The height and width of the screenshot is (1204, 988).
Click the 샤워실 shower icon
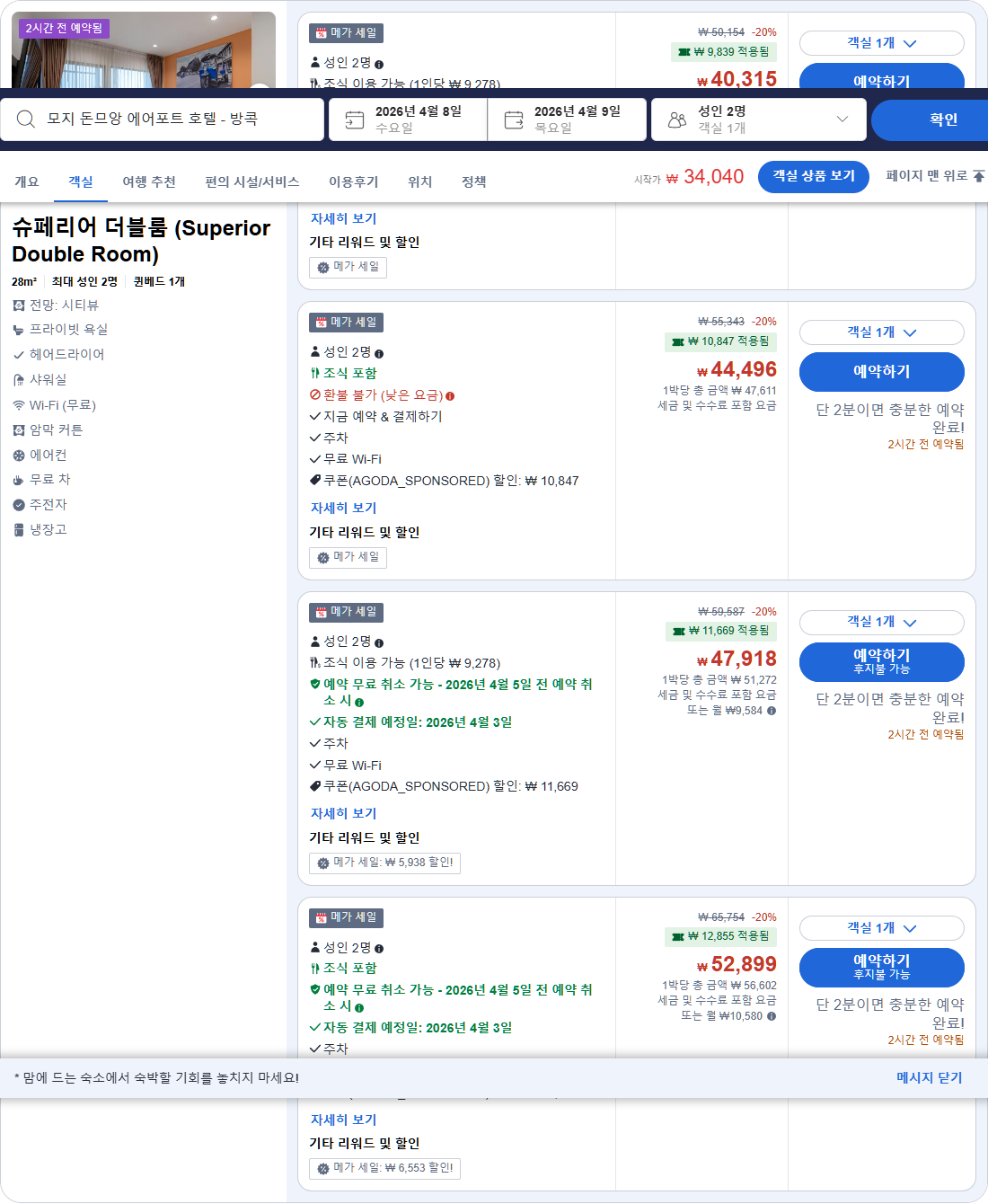tap(19, 380)
